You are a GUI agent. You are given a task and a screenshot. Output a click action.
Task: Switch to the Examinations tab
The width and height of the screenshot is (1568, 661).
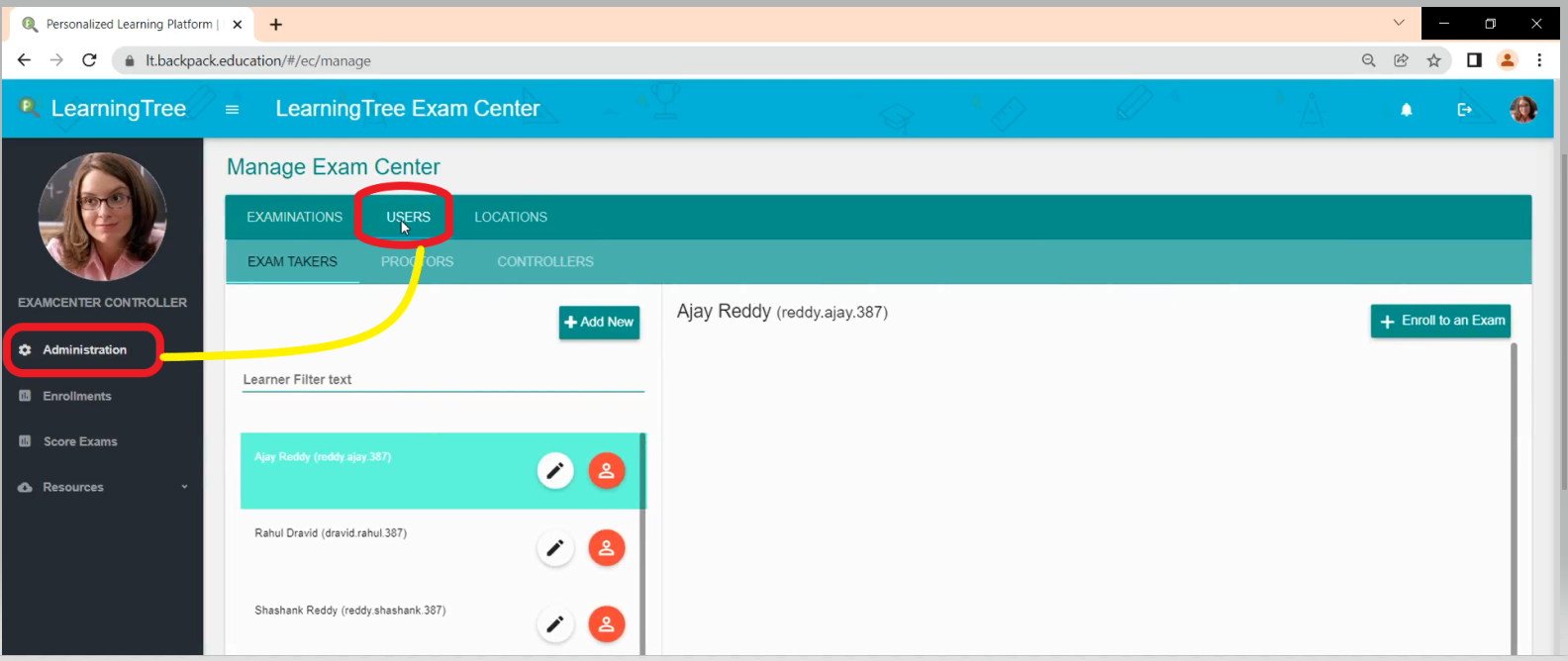[294, 217]
